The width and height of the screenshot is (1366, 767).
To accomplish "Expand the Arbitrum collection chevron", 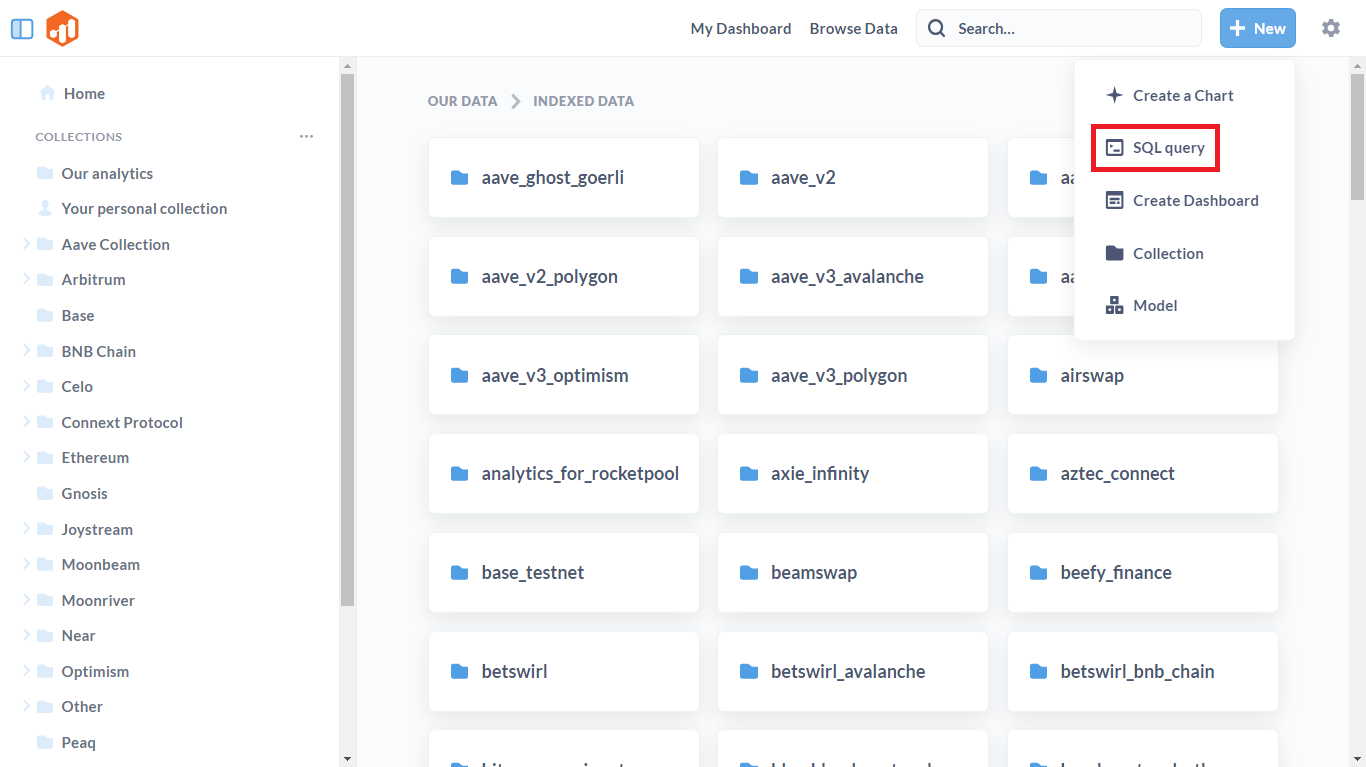I will [x=26, y=279].
